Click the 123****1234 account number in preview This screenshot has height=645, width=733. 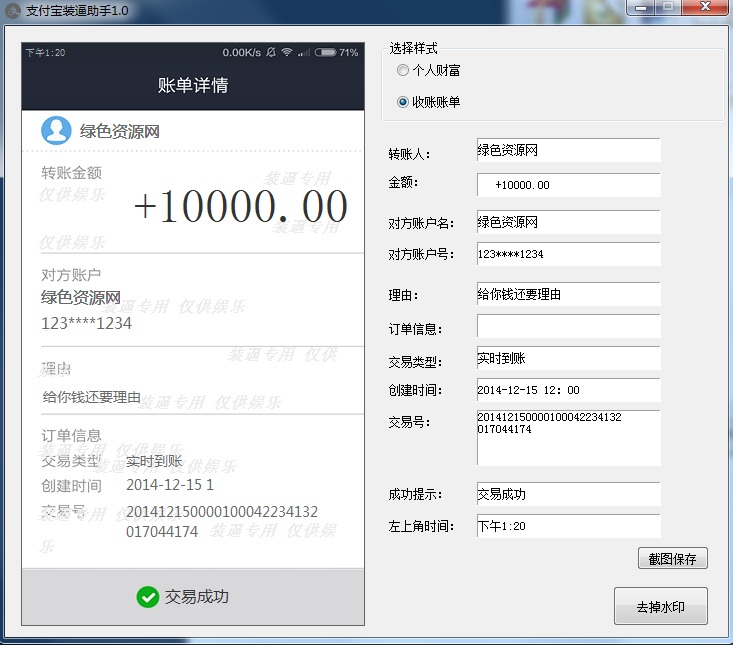point(86,323)
